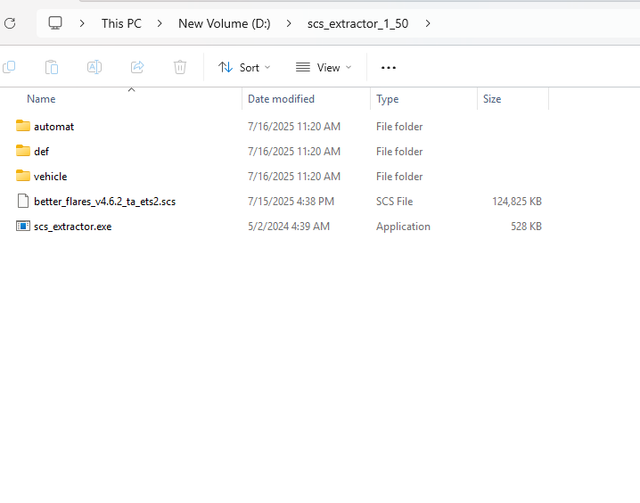Viewport: 640px width, 503px height.
Task: Click date 7/16/2025 11:20 AM in vehicle row
Action: tap(294, 176)
